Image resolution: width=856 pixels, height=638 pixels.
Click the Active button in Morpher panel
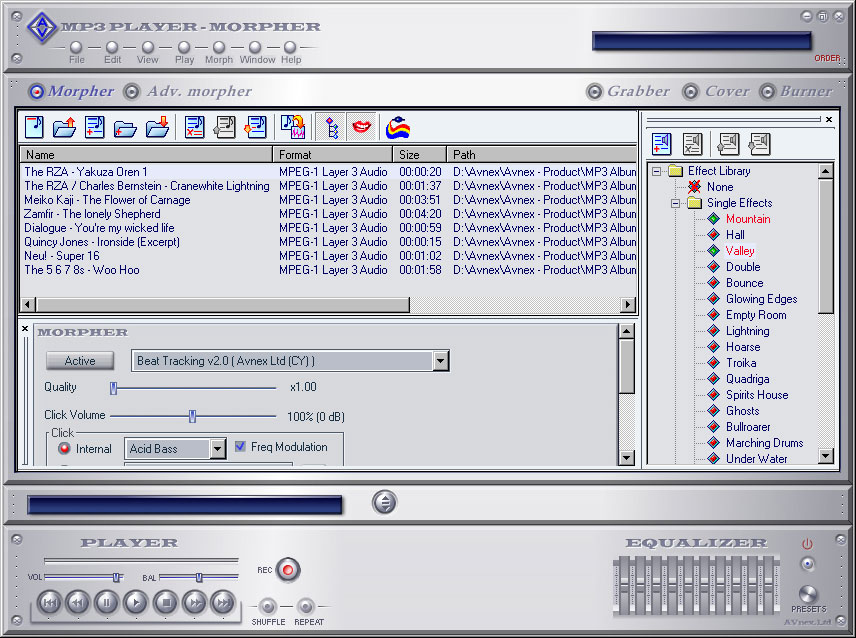click(x=80, y=361)
